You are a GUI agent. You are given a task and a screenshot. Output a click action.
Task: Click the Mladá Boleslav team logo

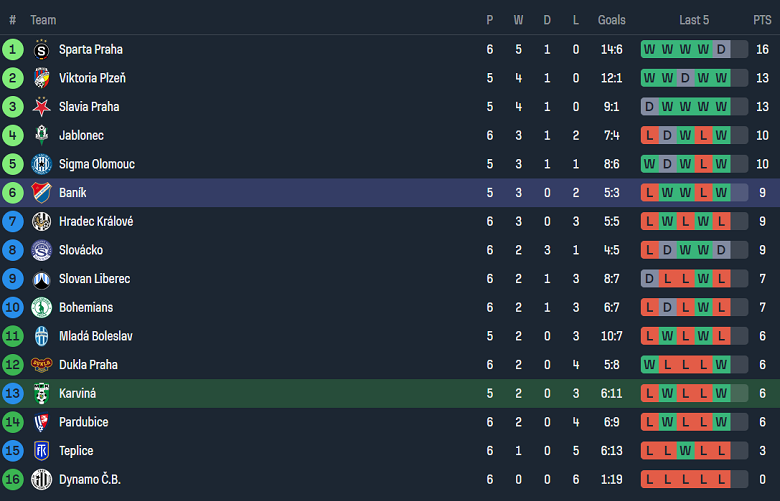41,336
